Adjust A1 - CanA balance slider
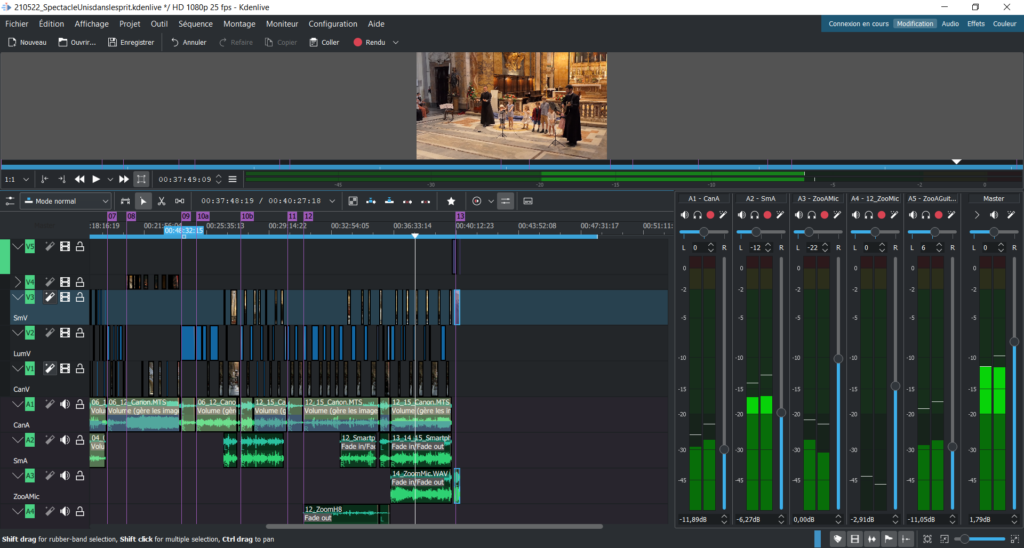Viewport: 1024px width, 548px height. pyautogui.click(x=703, y=232)
